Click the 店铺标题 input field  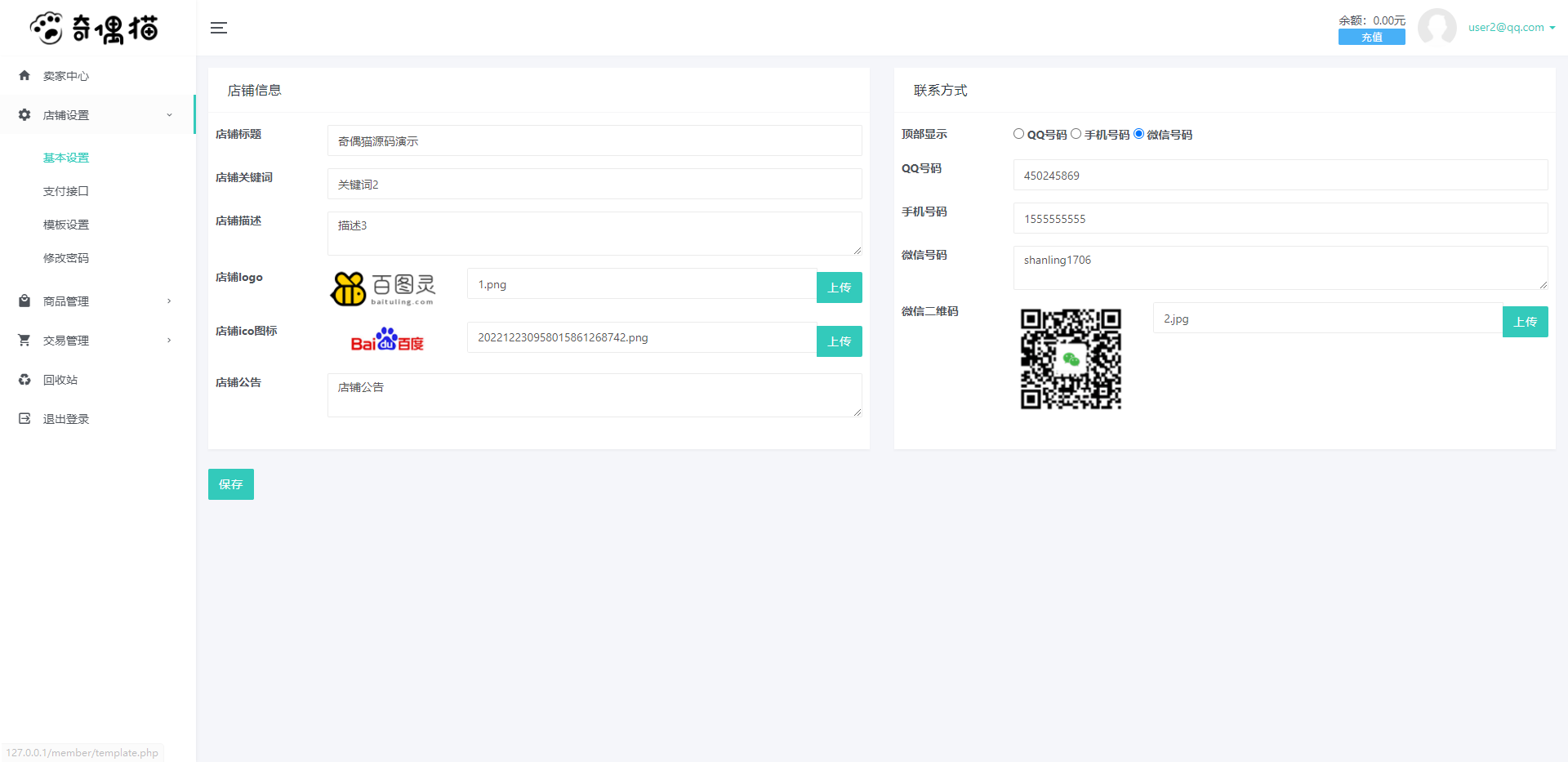(595, 140)
